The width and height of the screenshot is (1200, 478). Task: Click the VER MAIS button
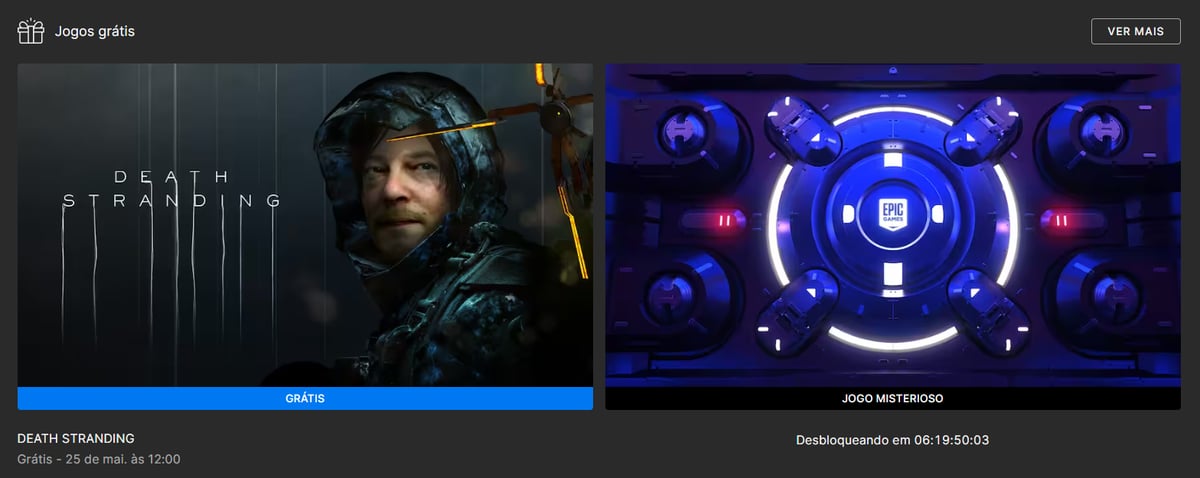[1136, 31]
